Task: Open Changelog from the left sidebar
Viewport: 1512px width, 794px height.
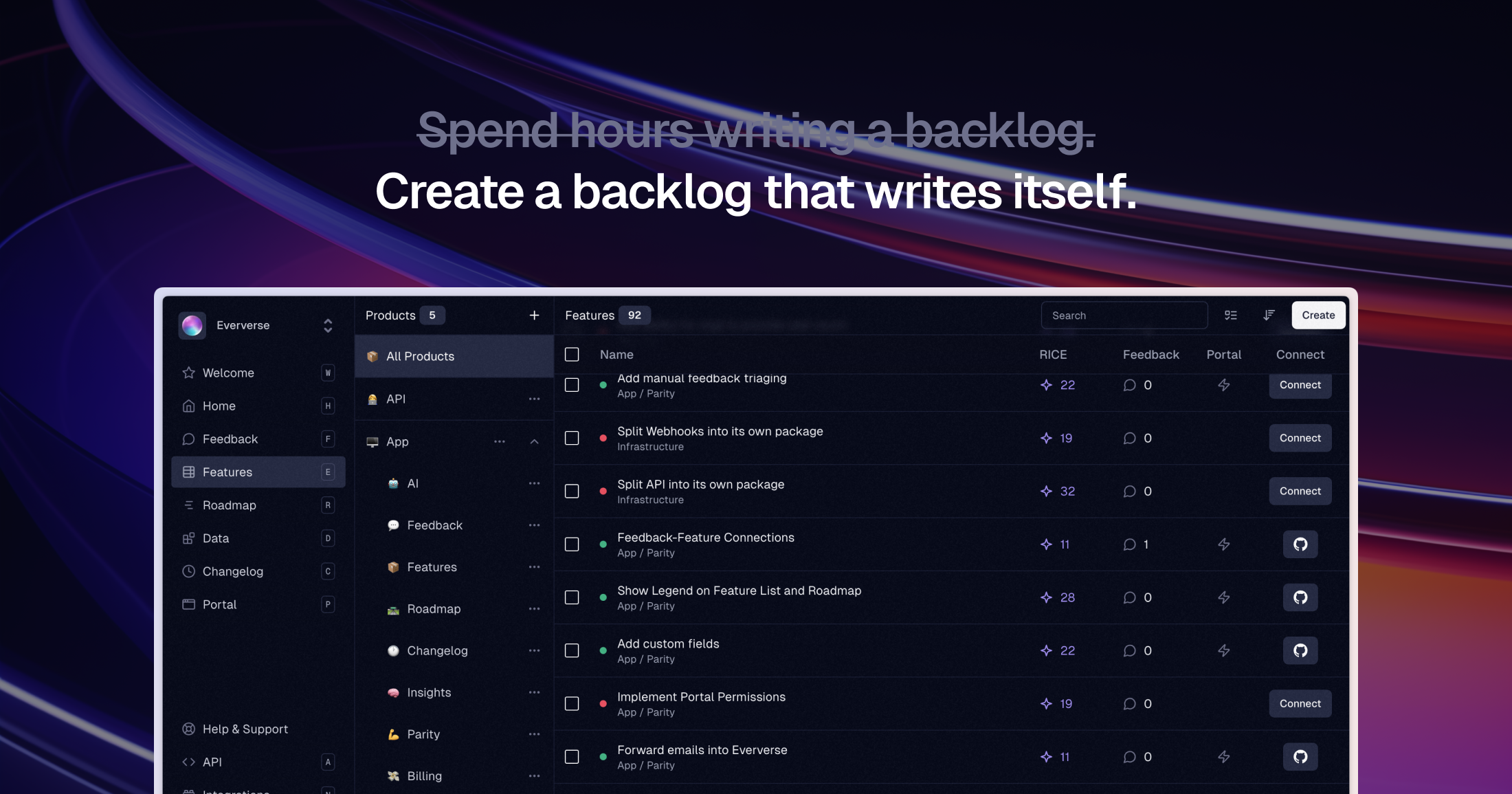Action: 232,571
